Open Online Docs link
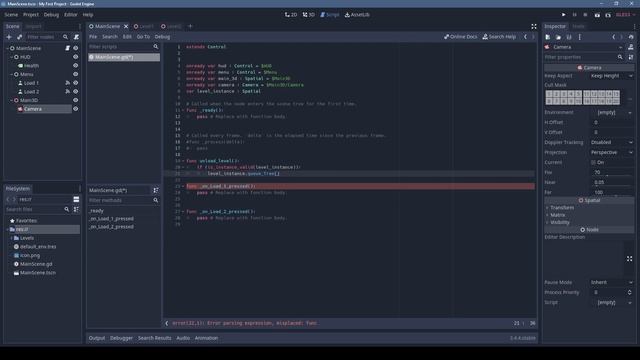The width and height of the screenshot is (640, 360). (460, 37)
